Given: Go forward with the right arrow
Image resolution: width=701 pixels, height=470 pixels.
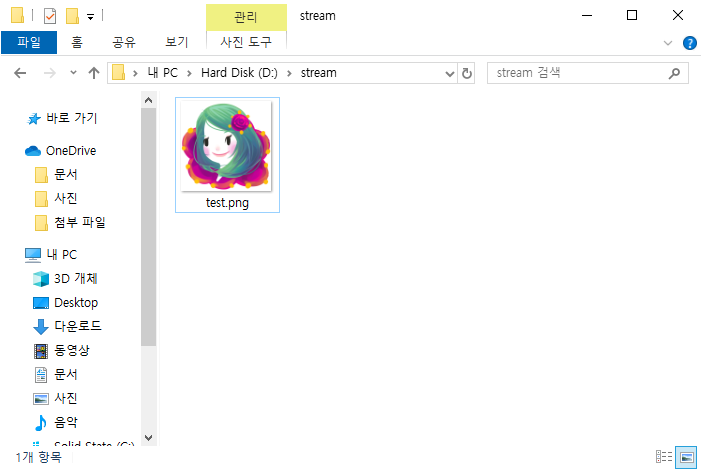Looking at the screenshot, I should [50, 73].
